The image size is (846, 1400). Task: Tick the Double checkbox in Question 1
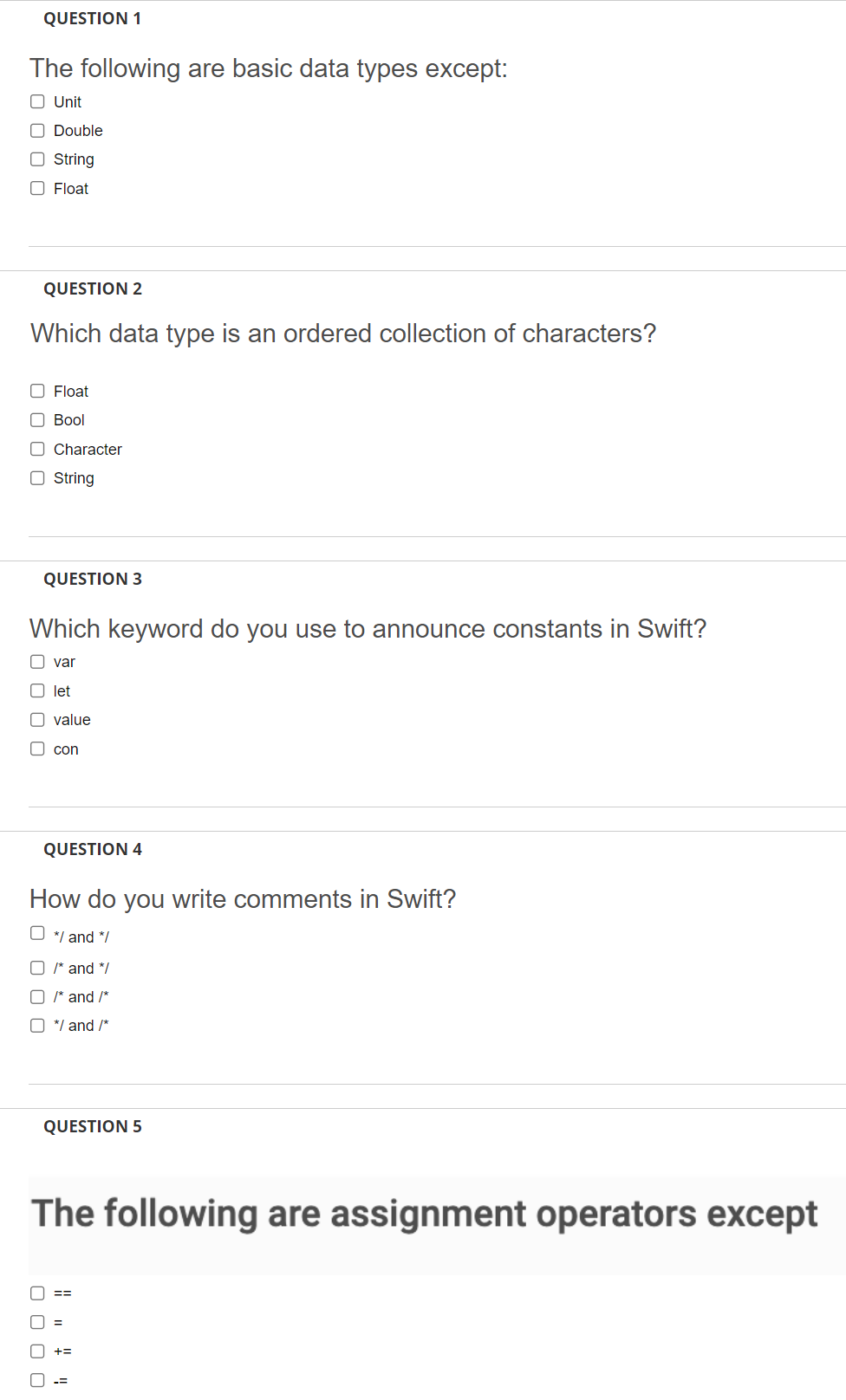pos(37,131)
